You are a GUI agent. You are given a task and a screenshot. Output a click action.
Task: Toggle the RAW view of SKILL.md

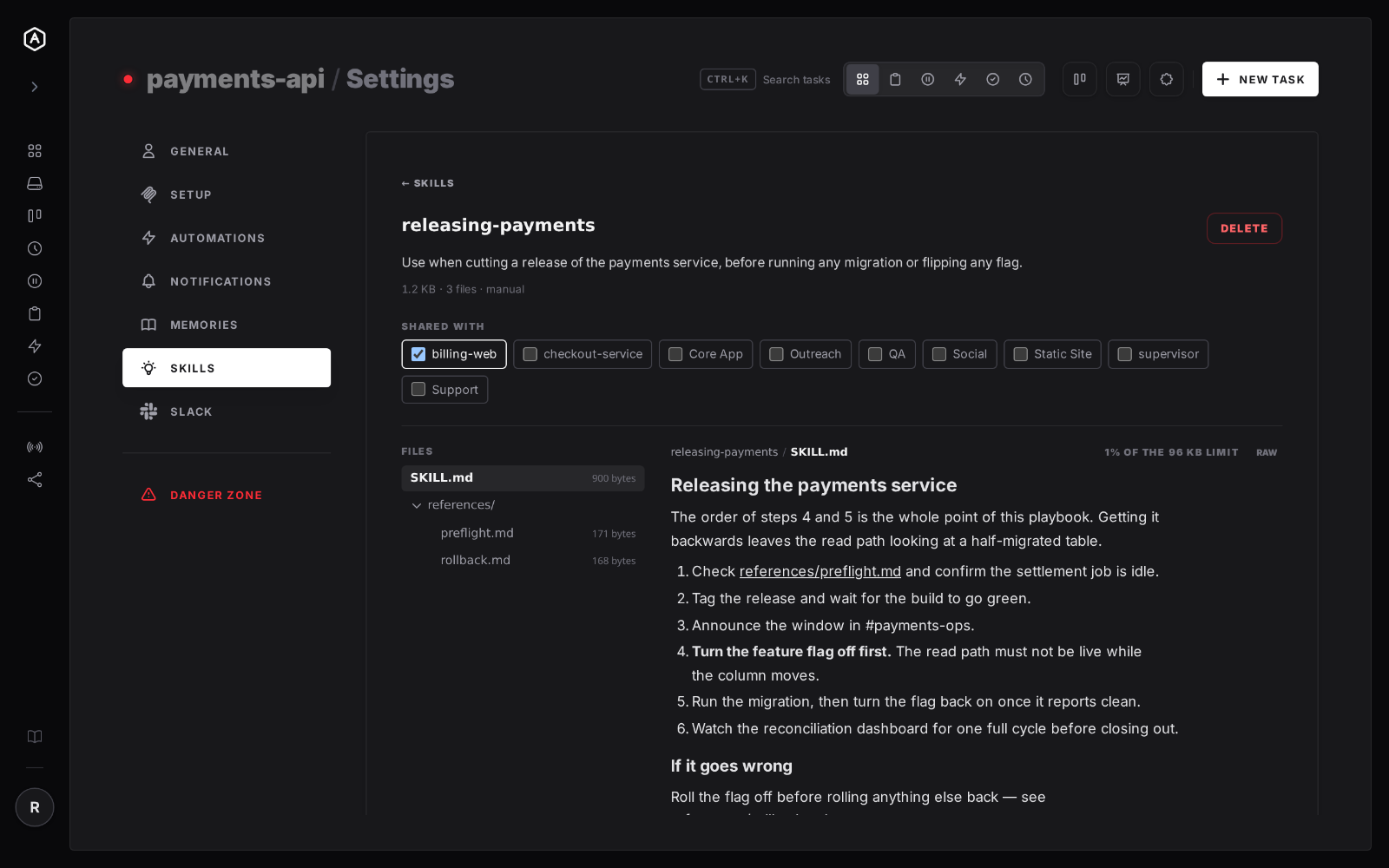tap(1267, 452)
